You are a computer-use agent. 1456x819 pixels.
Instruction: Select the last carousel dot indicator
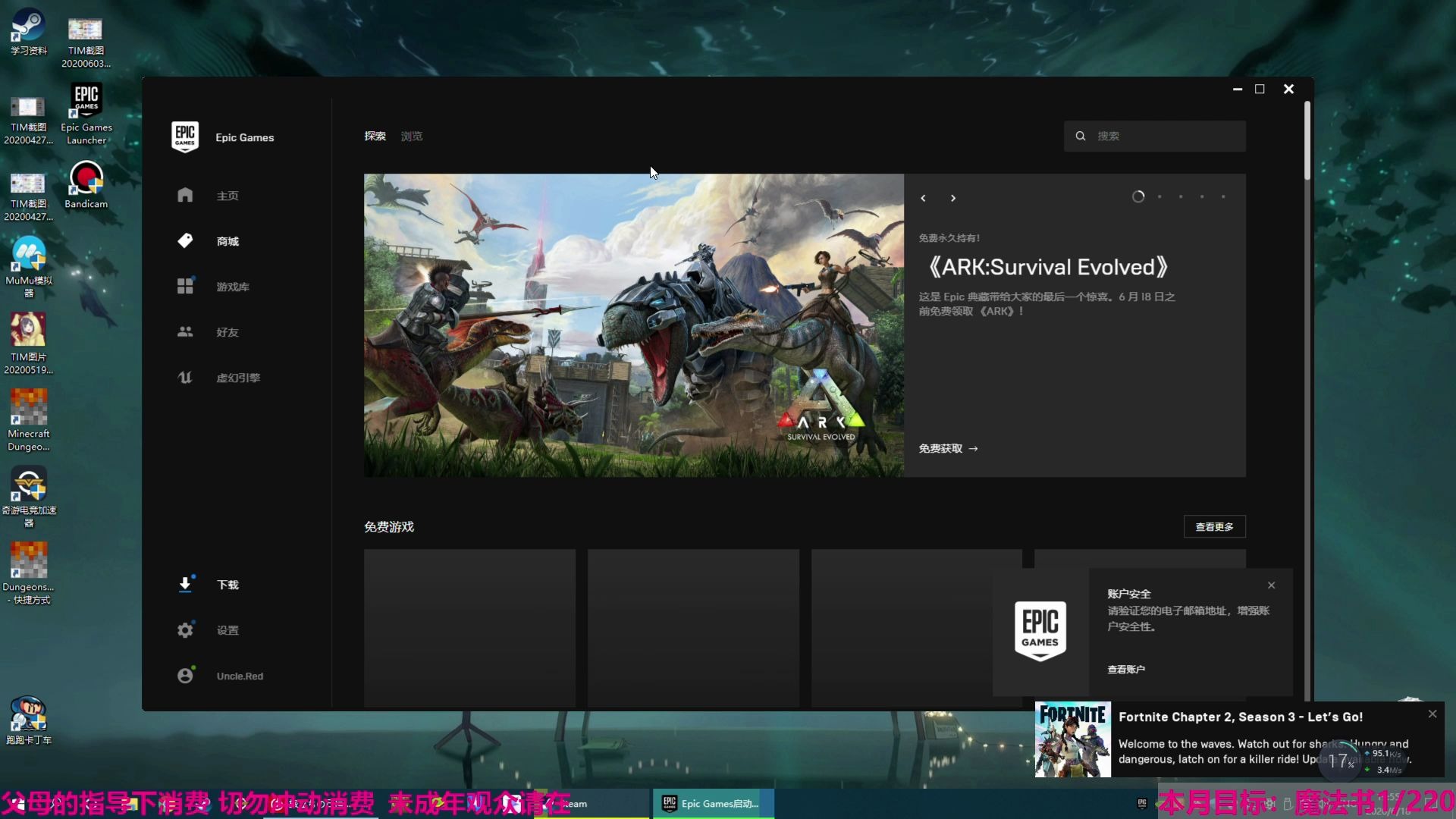[1223, 197]
